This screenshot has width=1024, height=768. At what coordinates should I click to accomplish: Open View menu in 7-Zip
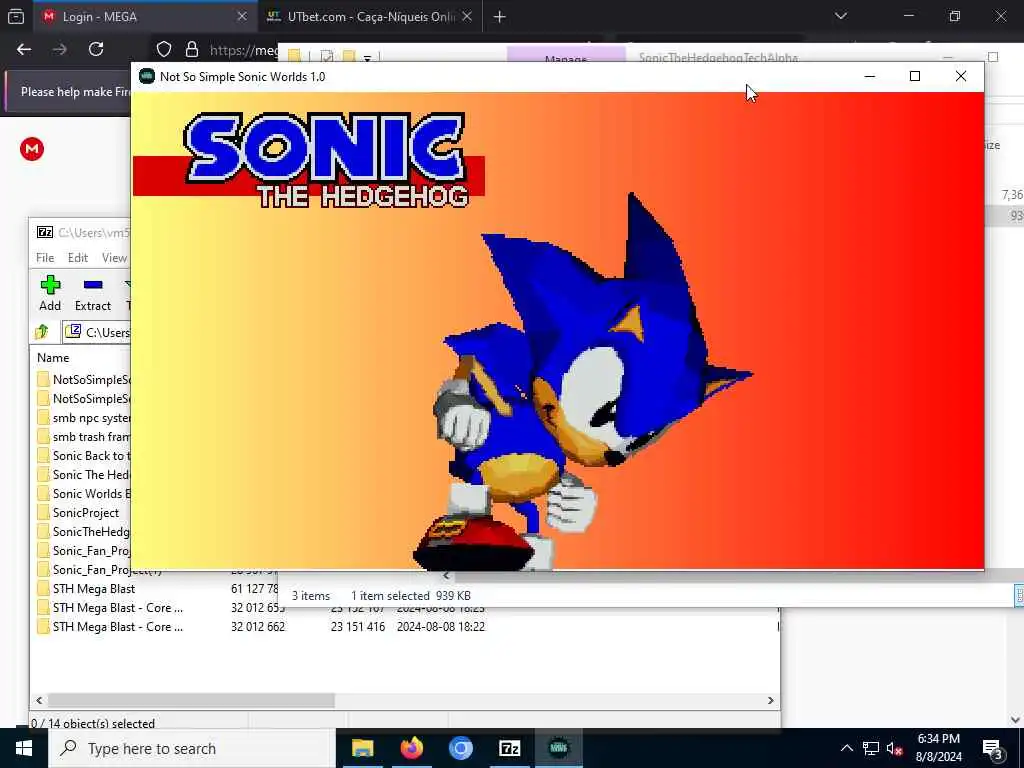(x=114, y=257)
